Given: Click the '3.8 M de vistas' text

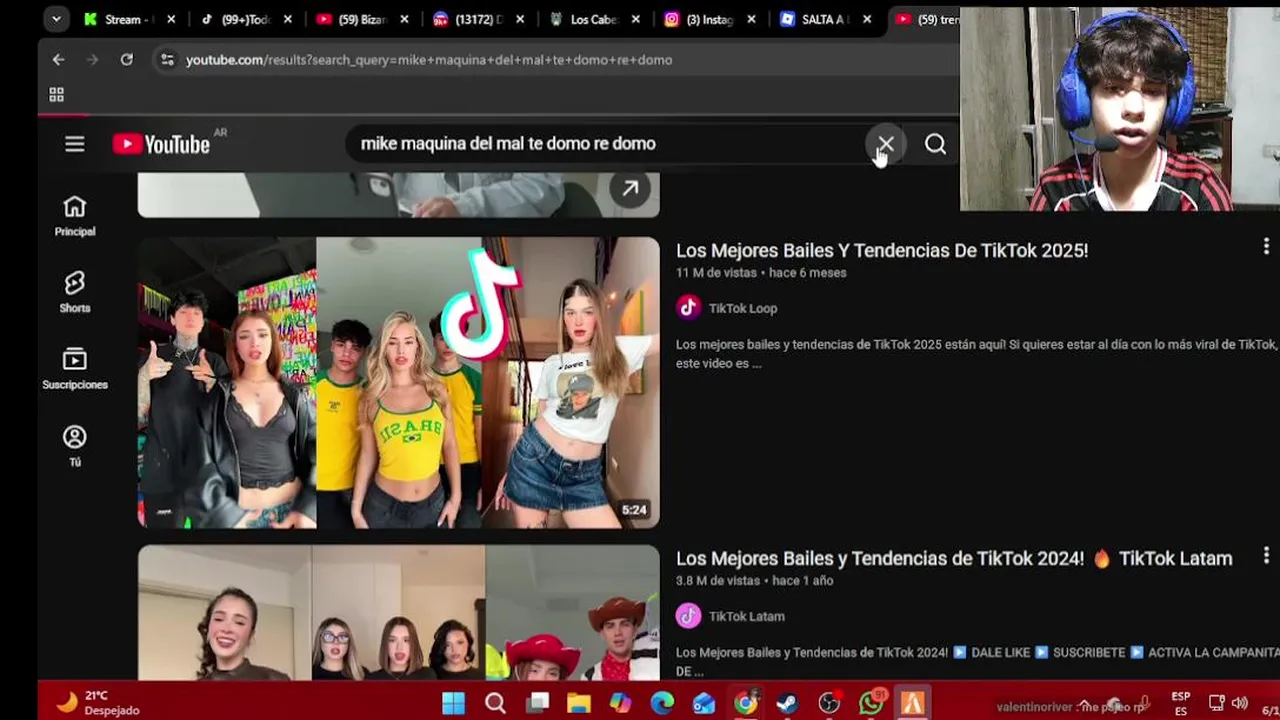Looking at the screenshot, I should (x=718, y=580).
